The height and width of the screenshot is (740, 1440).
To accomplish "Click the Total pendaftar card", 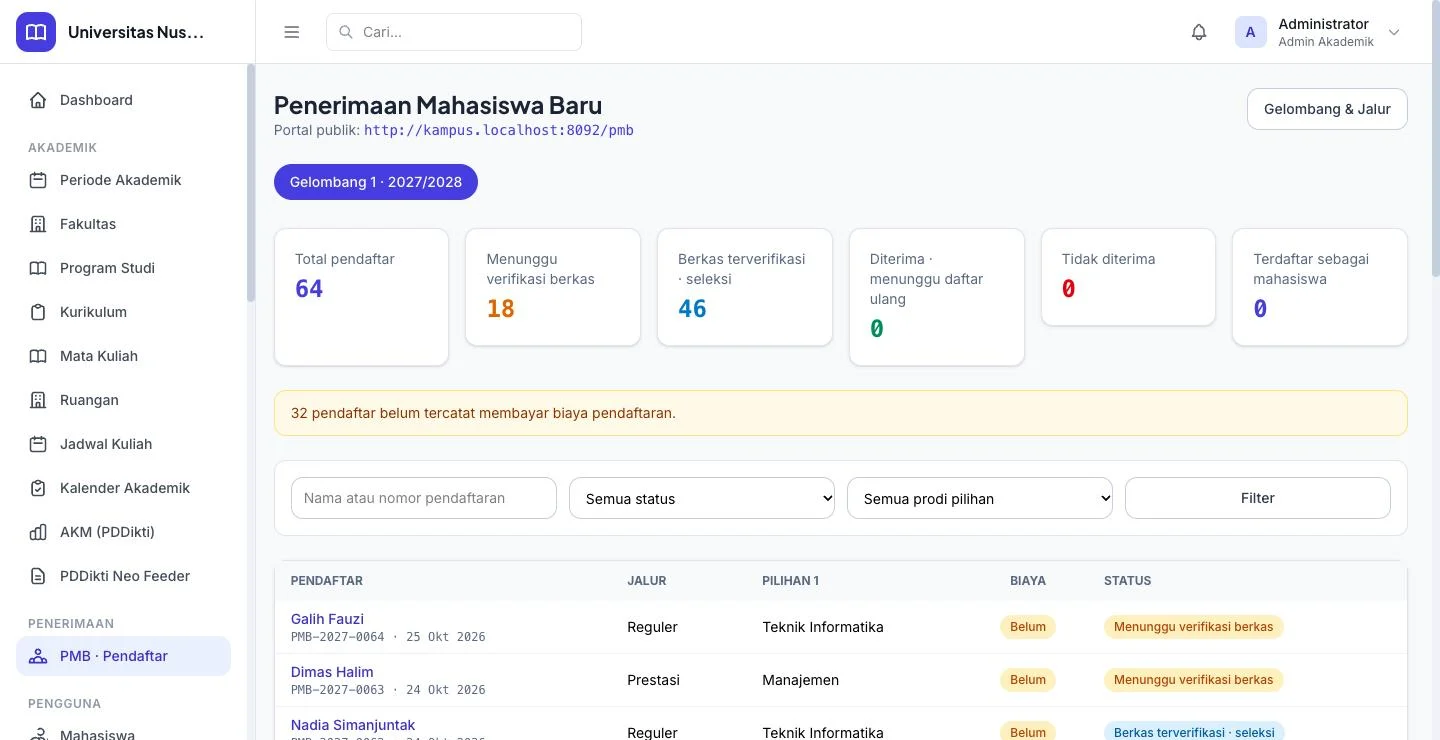I will (x=361, y=297).
